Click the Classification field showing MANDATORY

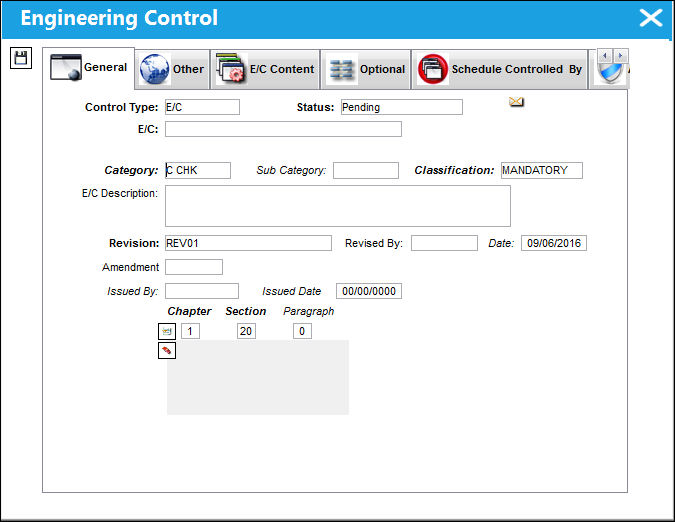[x=542, y=170]
